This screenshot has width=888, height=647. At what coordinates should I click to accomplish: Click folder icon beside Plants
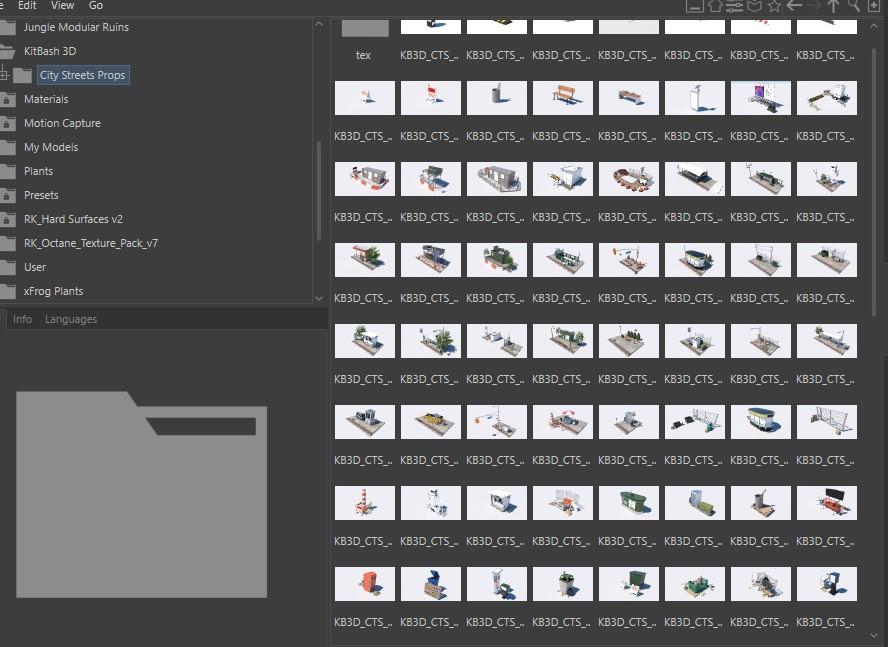click(x=7, y=171)
